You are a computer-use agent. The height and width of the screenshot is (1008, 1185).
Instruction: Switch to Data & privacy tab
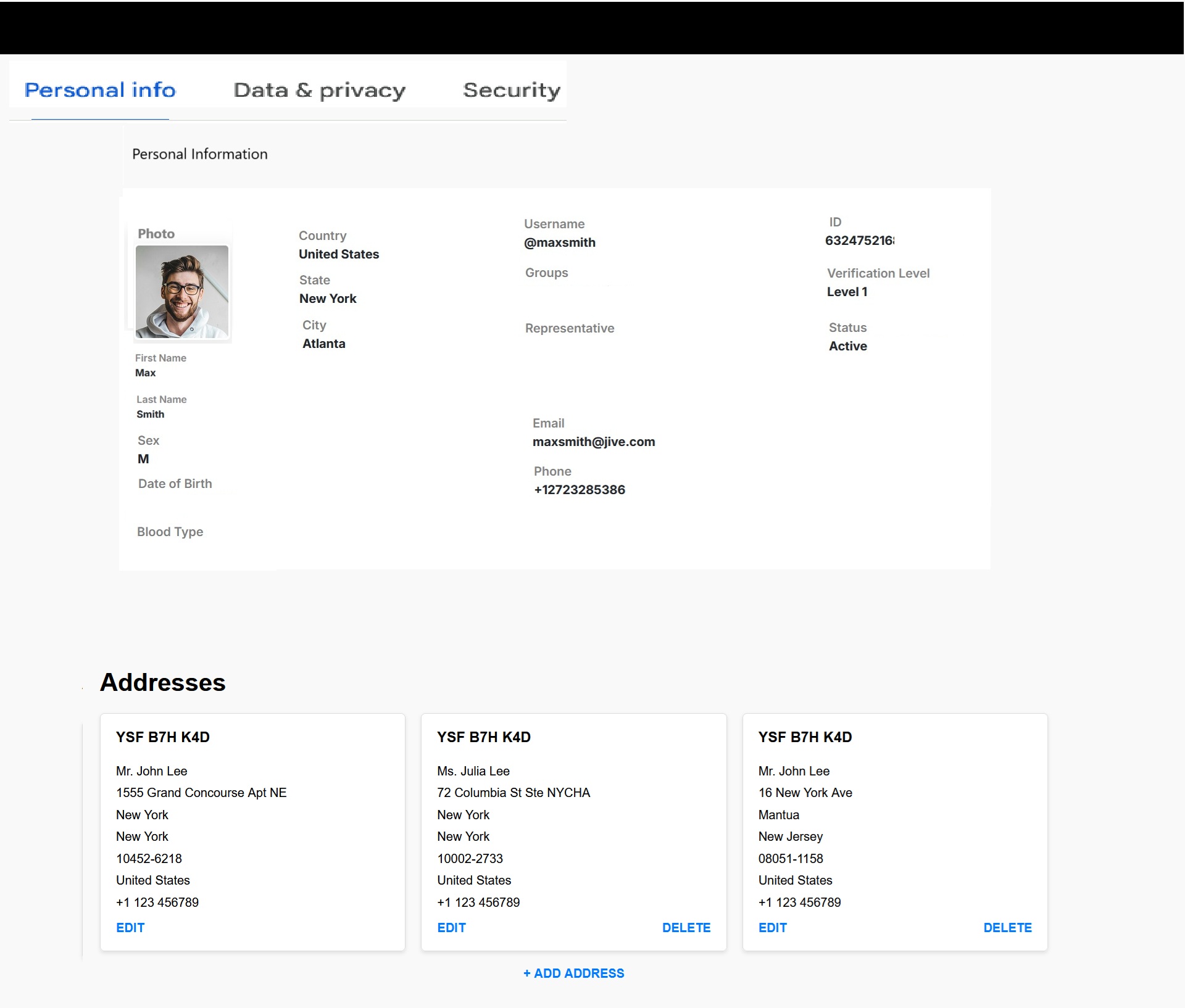point(319,90)
